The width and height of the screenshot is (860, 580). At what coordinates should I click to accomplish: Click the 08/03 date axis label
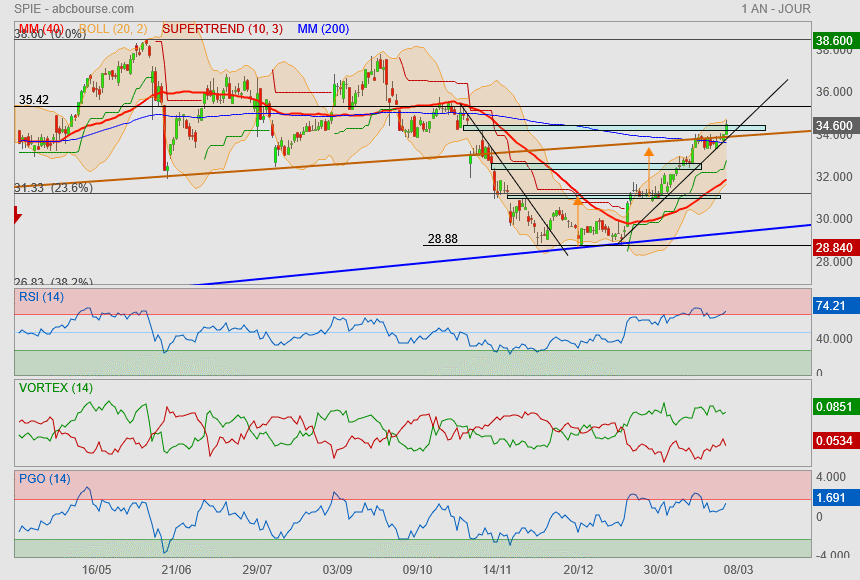coord(738,570)
